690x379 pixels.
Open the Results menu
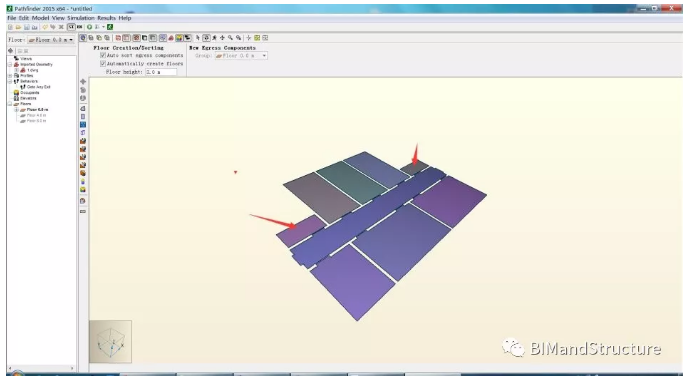point(106,18)
